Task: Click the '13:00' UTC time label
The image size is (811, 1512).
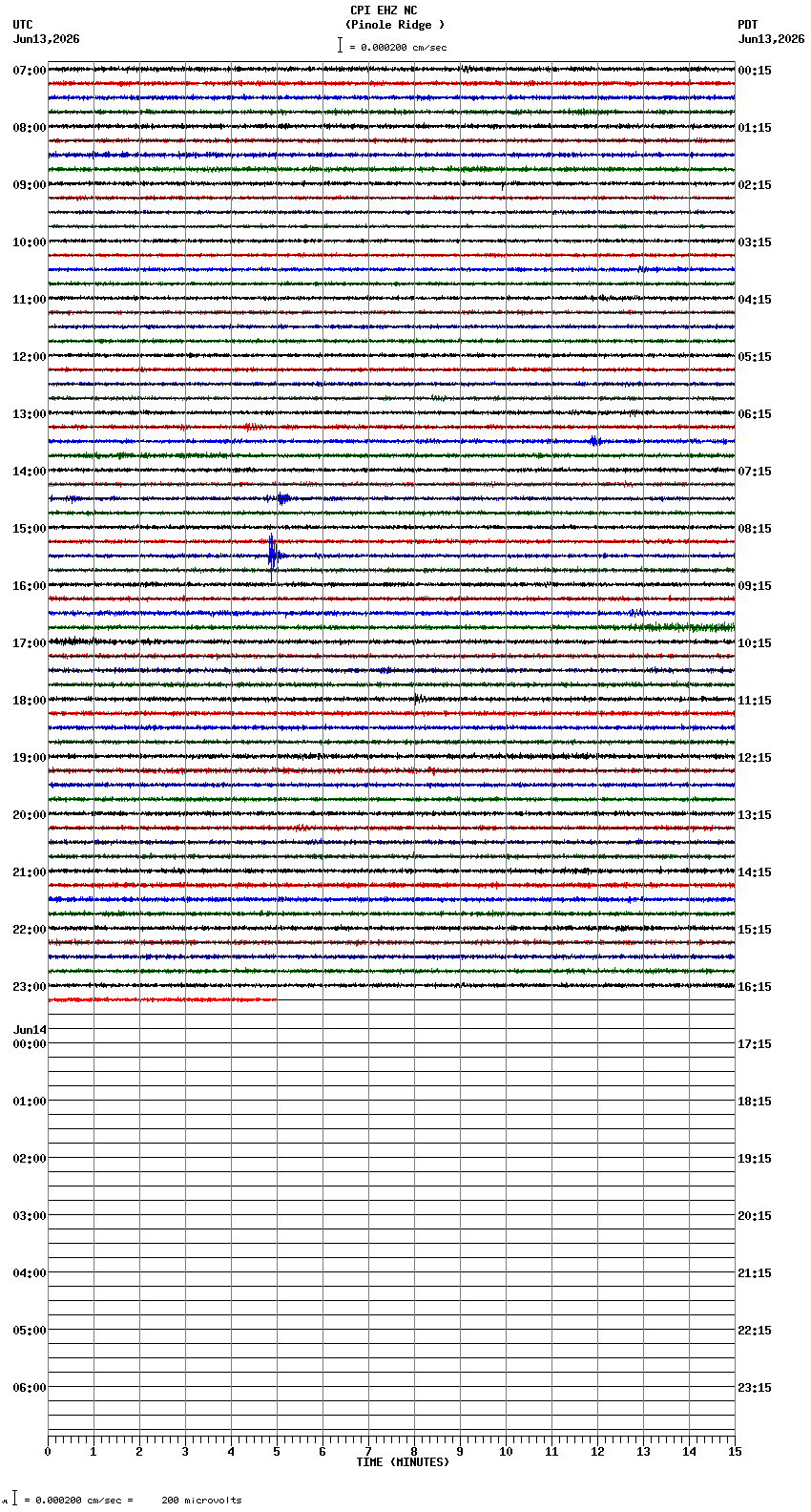Action: (x=30, y=414)
